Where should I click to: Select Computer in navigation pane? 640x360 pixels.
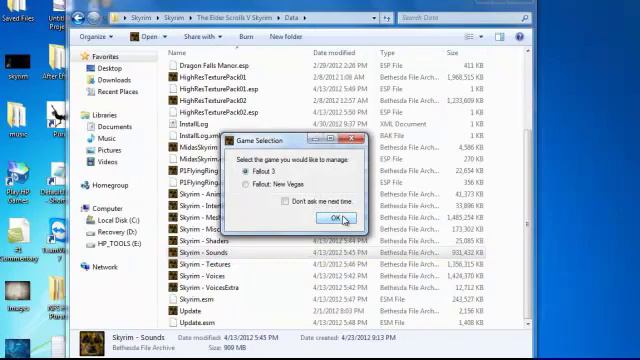click(x=107, y=209)
